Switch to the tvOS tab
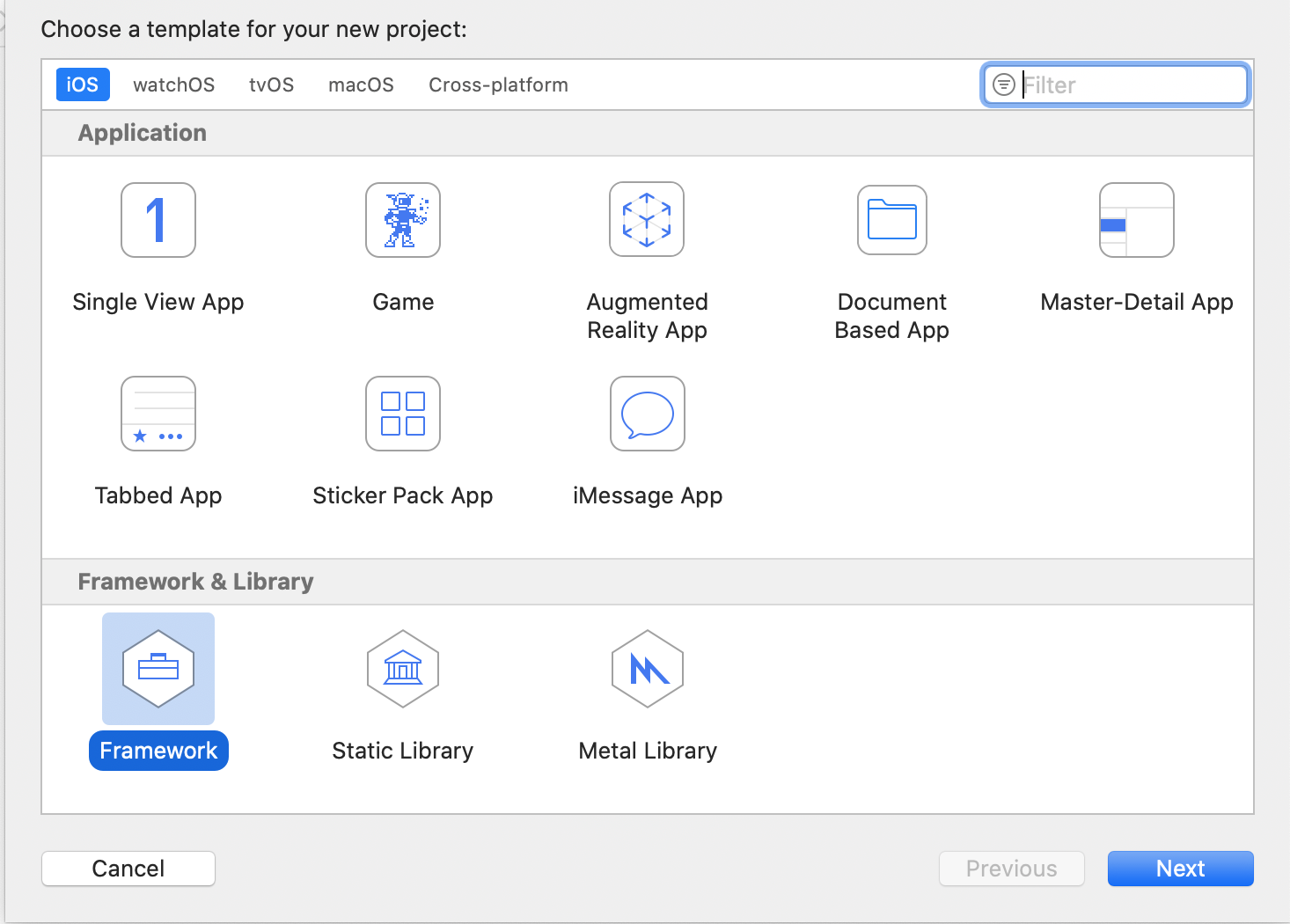 (x=271, y=84)
